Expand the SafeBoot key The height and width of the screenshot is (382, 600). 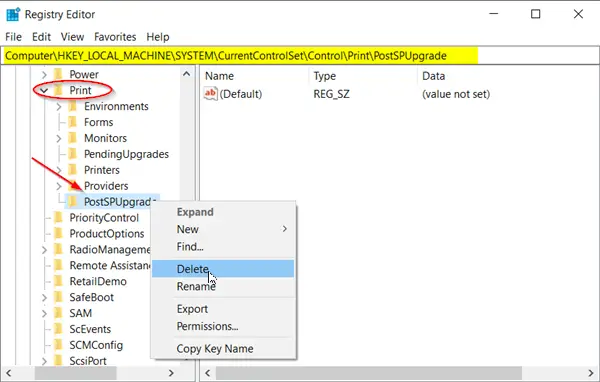(44, 297)
